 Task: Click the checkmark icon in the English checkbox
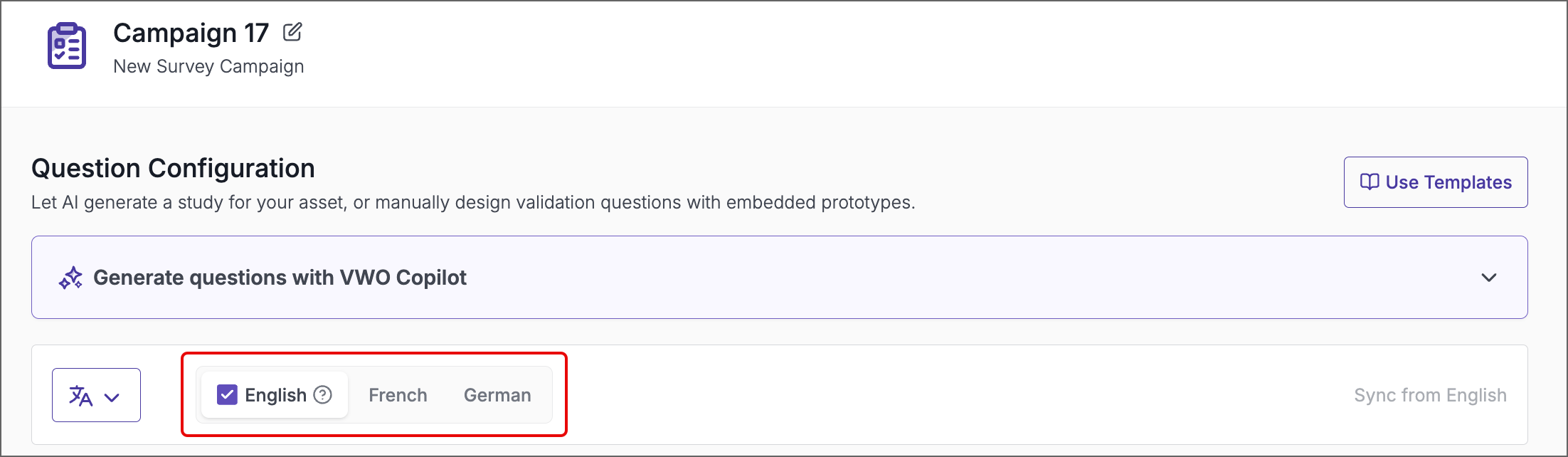[x=227, y=394]
